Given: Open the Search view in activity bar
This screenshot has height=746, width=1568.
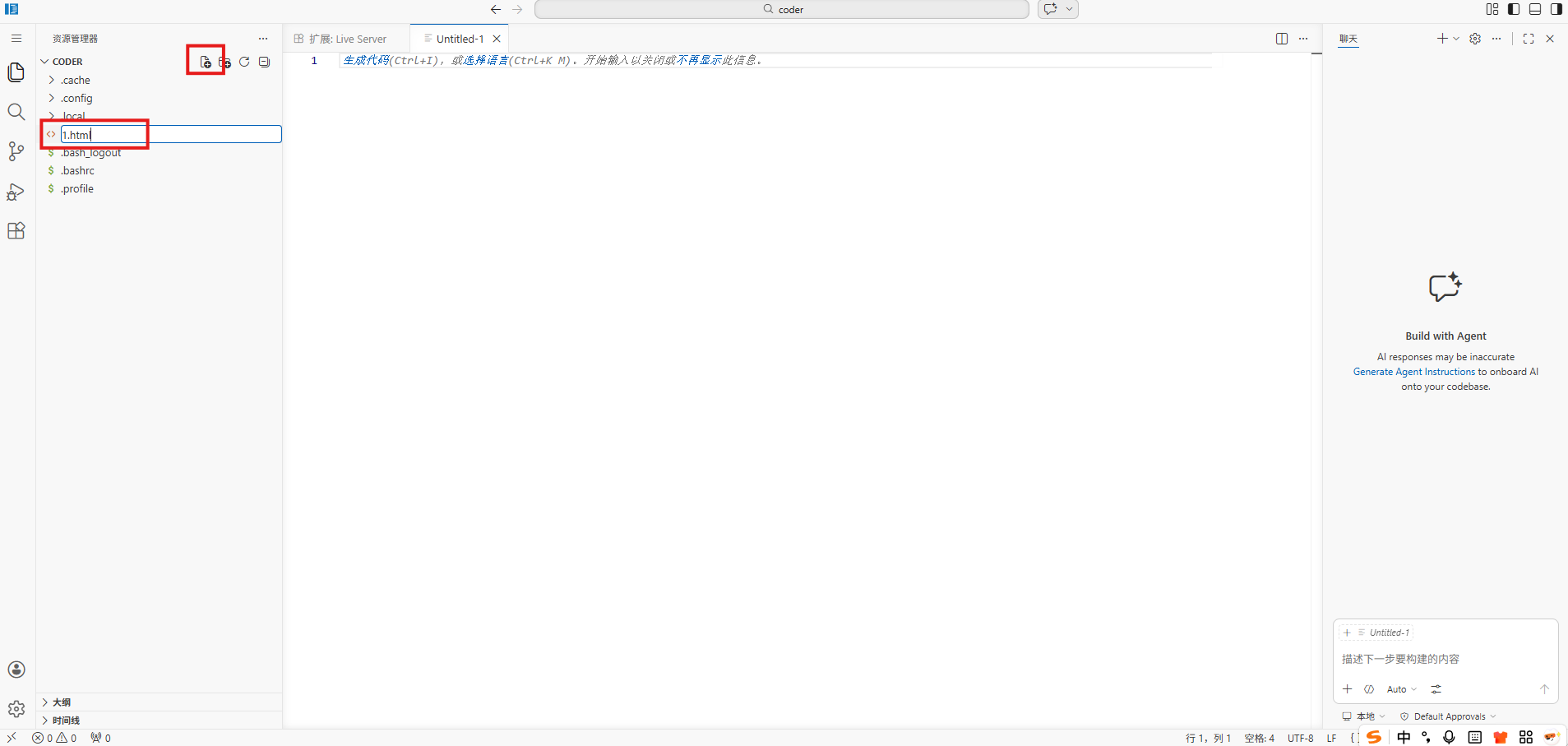Looking at the screenshot, I should click(x=16, y=112).
